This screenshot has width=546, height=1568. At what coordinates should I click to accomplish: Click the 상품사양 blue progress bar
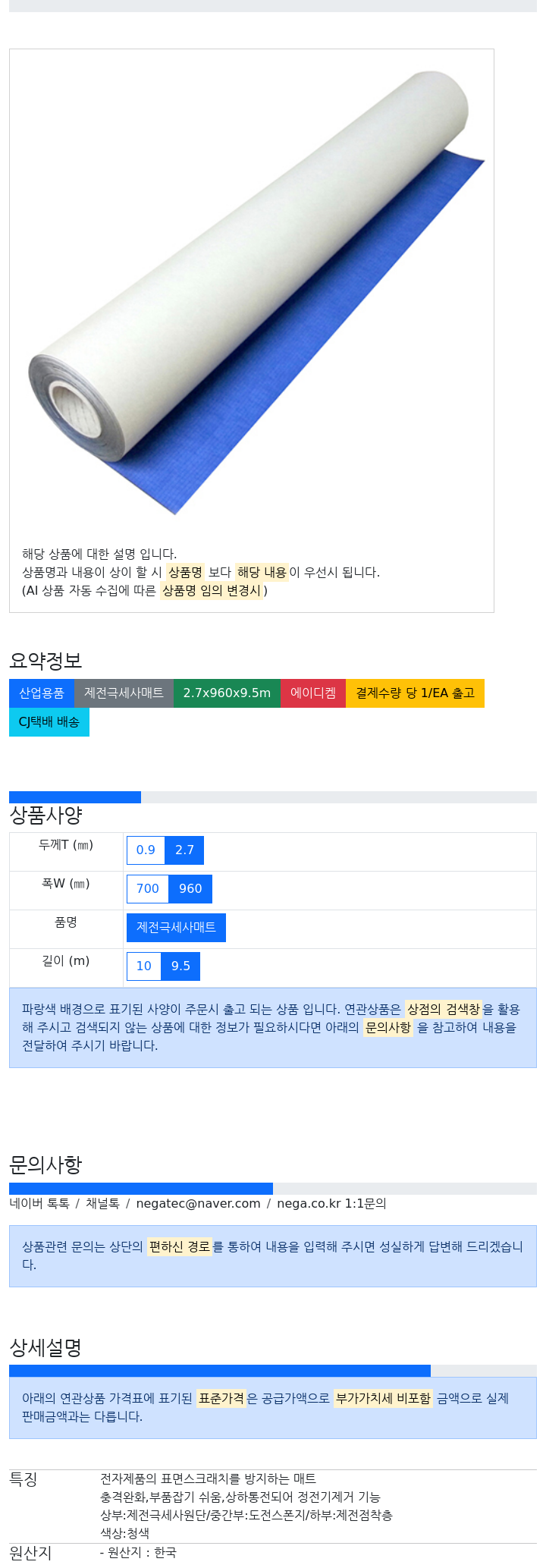tap(75, 797)
